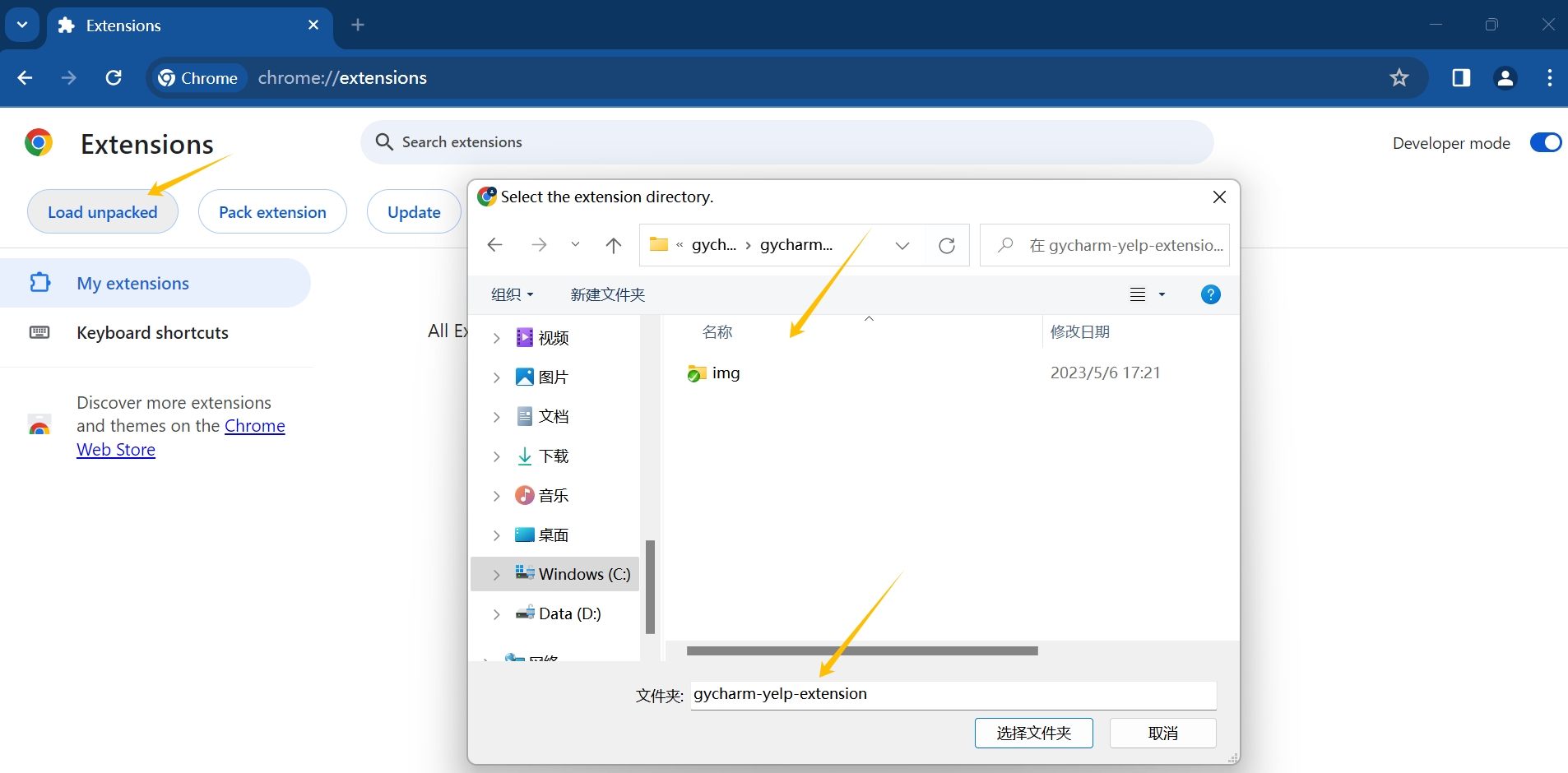The image size is (1568, 773).
Task: Click the 文件夹 name input field
Action: [x=953, y=695]
